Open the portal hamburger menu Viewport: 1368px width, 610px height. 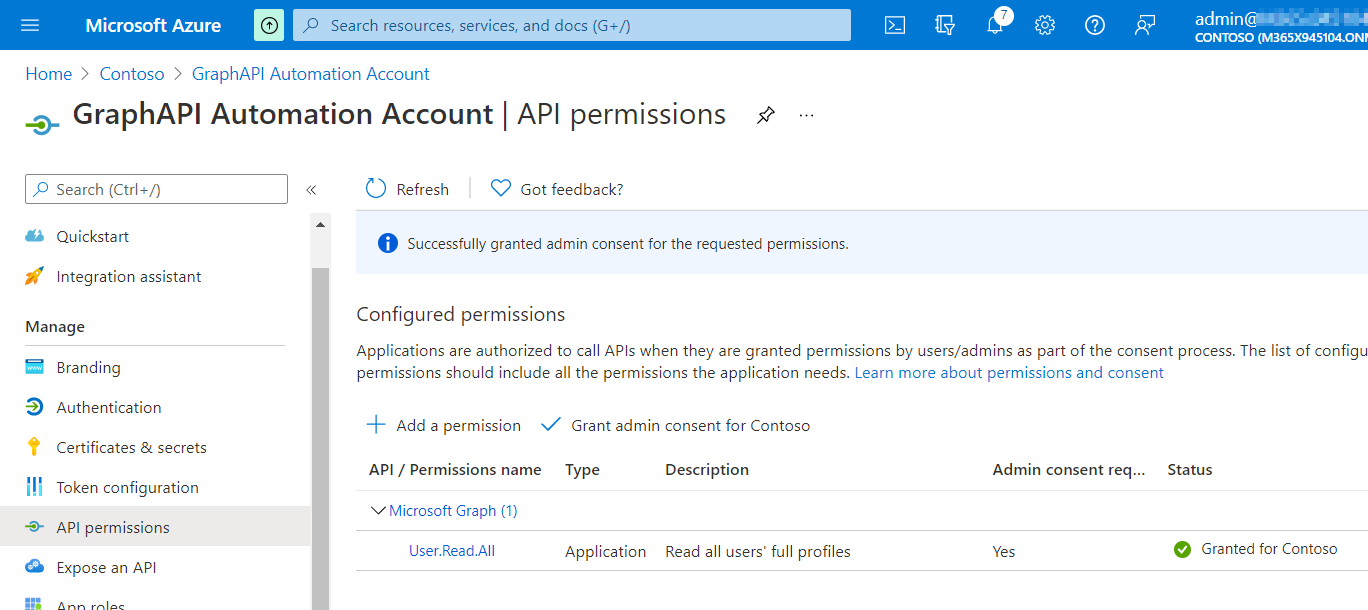[x=30, y=25]
